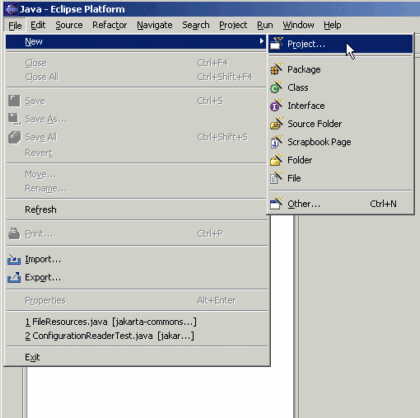Click the Export icon in File menu
The width and height of the screenshot is (420, 418).
click(x=14, y=277)
